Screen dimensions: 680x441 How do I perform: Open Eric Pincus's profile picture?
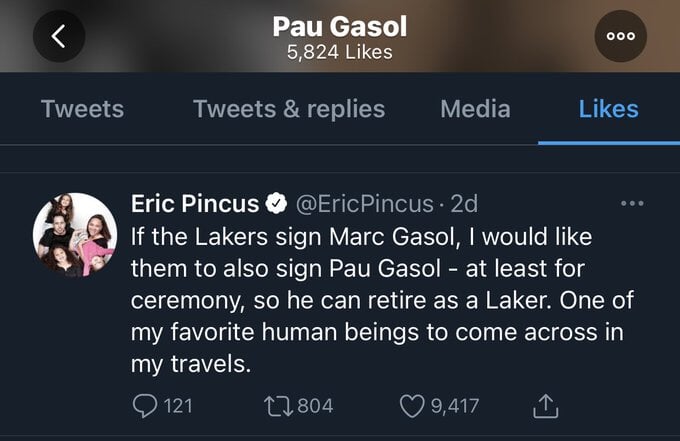point(75,235)
